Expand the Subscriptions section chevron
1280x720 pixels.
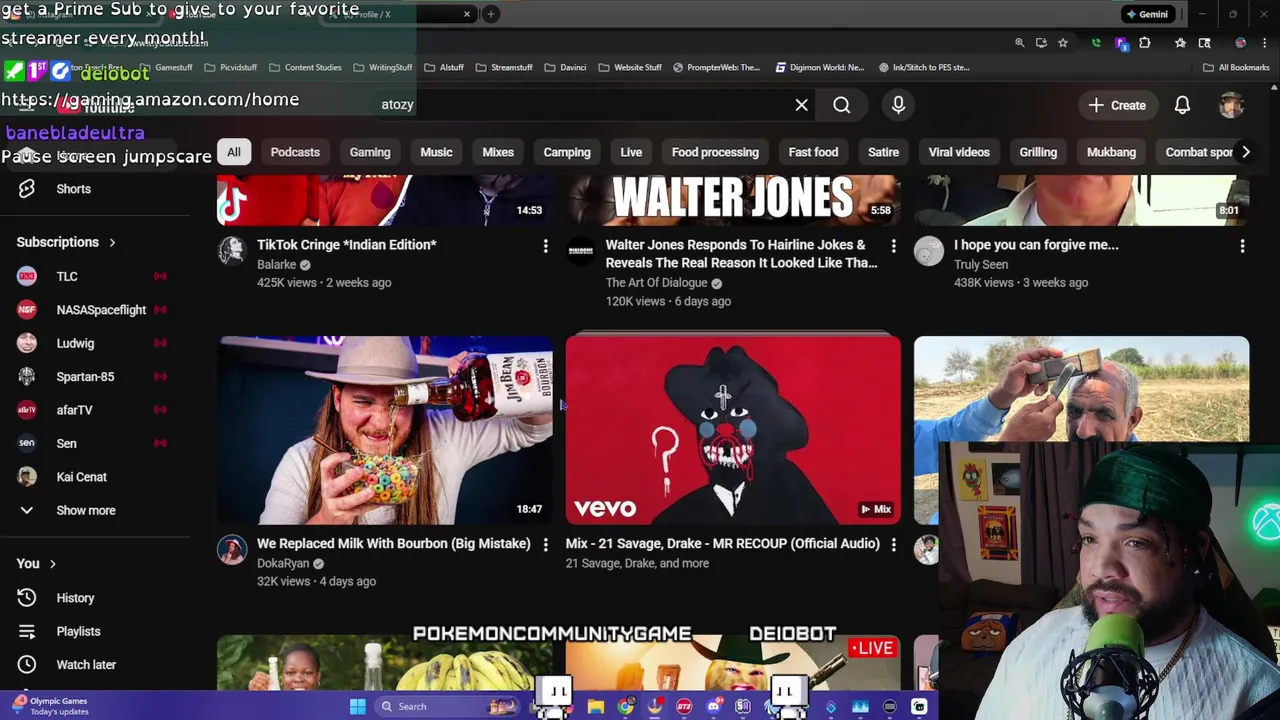pos(112,242)
